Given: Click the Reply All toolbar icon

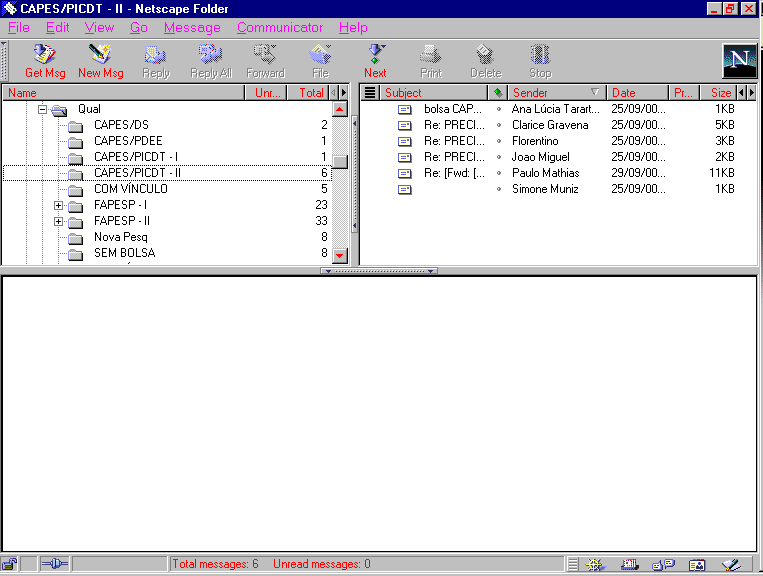Looking at the screenshot, I should [x=211, y=54].
